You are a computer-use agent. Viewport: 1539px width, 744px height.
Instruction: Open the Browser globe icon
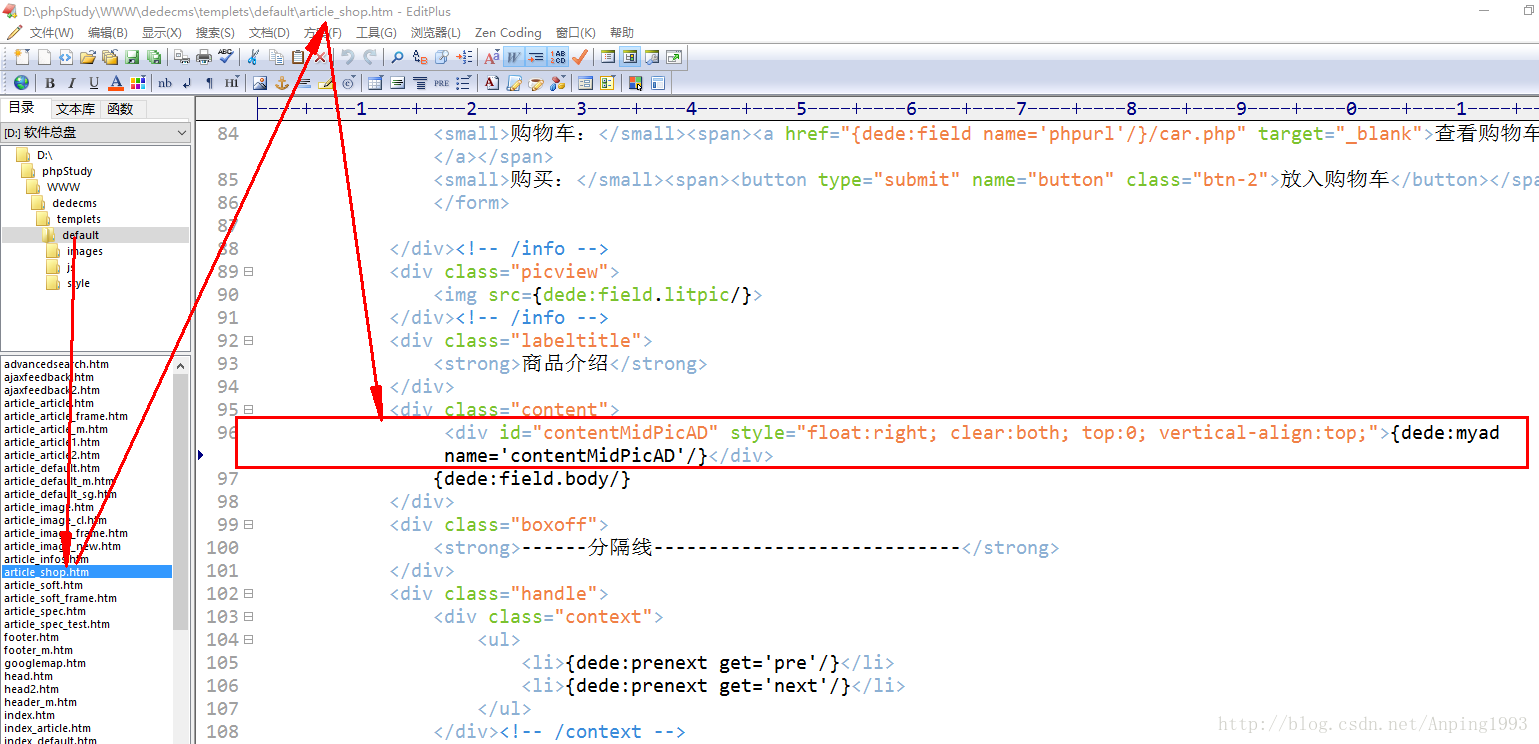tap(21, 83)
